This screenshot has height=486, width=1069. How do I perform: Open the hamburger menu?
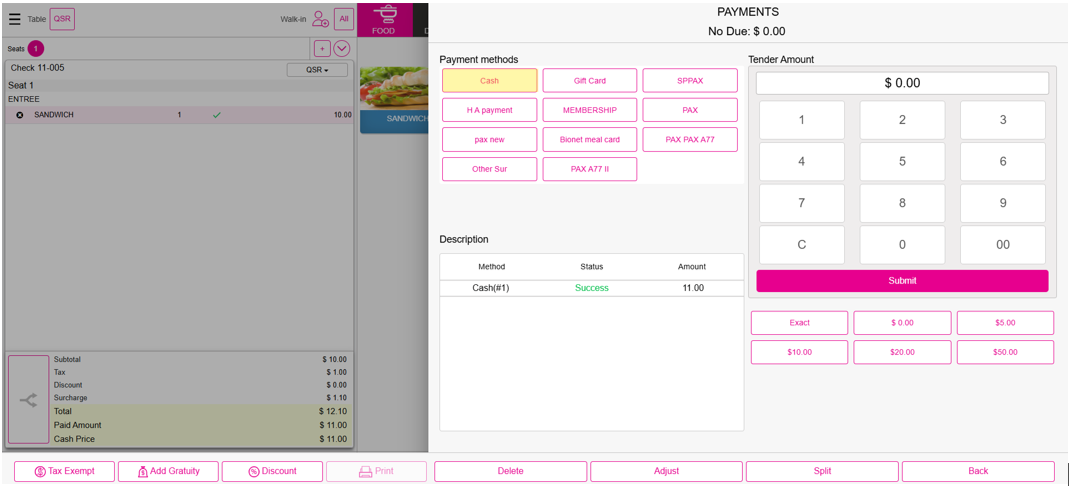pyautogui.click(x=14, y=18)
